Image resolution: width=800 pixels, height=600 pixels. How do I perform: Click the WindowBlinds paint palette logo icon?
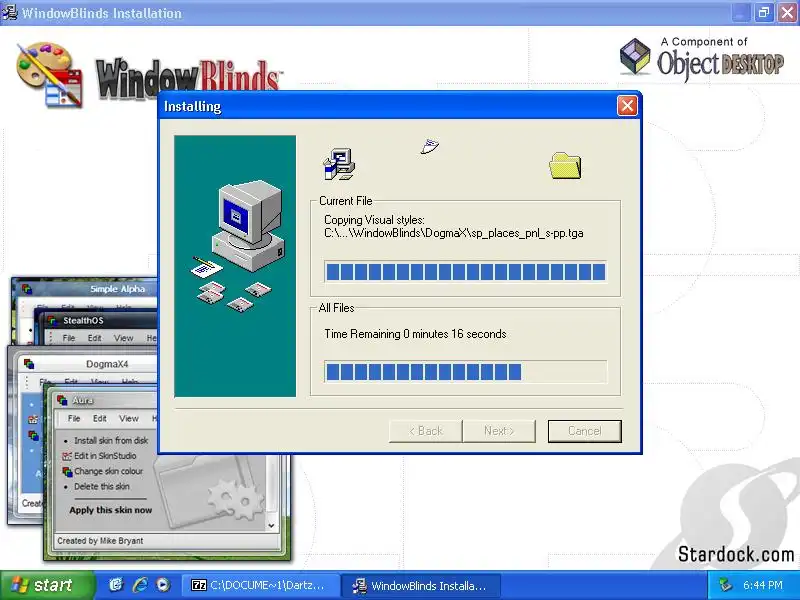pos(48,74)
